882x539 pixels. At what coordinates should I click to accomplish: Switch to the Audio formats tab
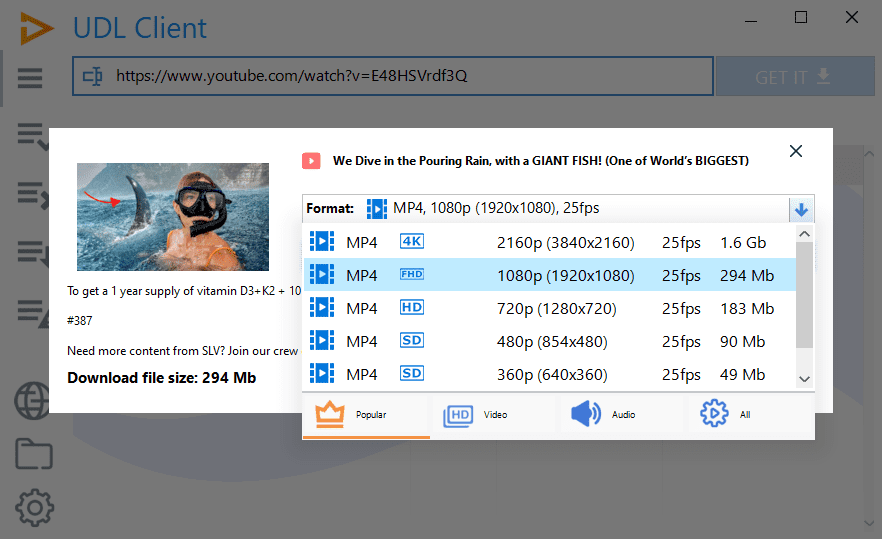pos(622,415)
